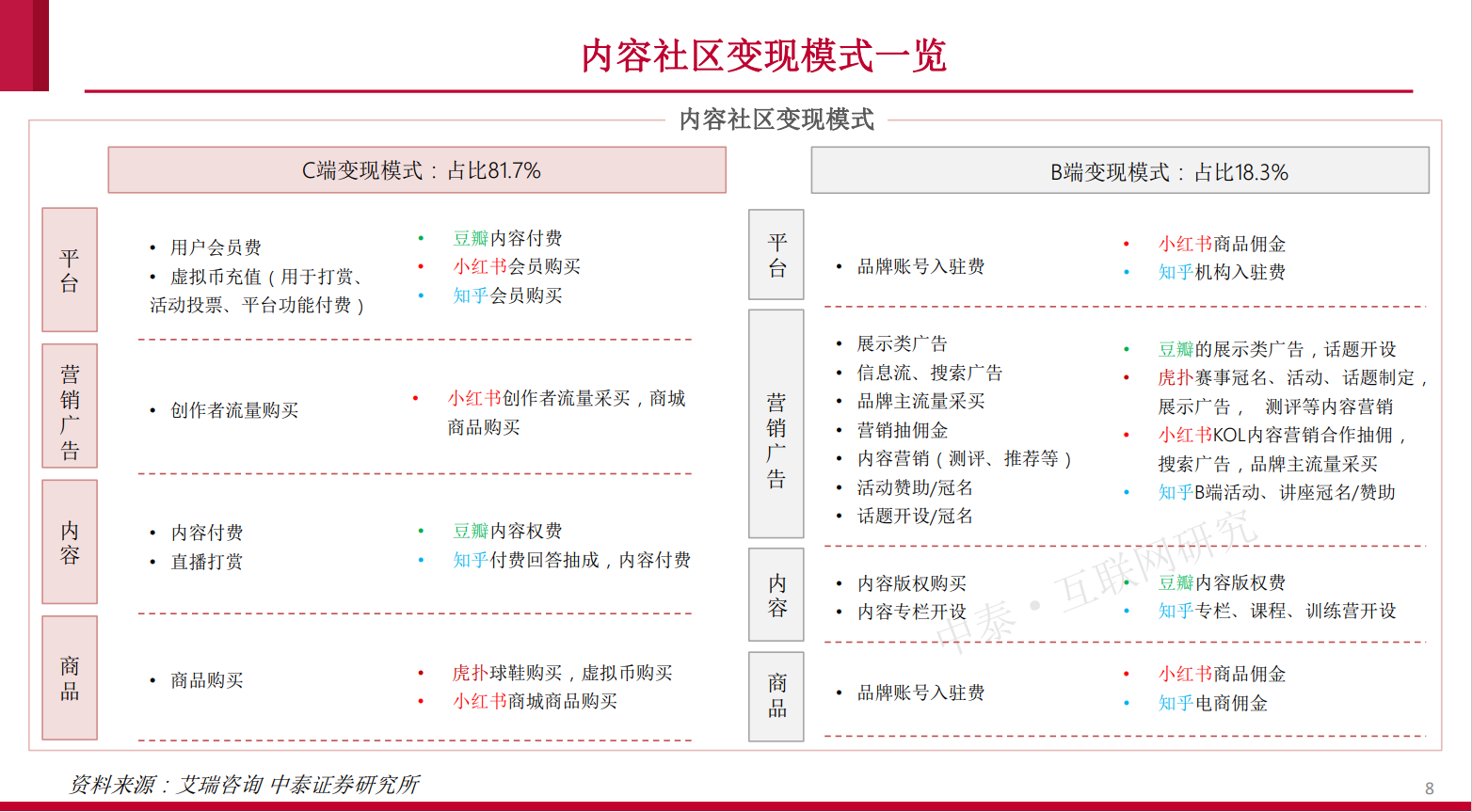
Task: Select the 内容专栏开设 bullet
Action: click(x=912, y=612)
